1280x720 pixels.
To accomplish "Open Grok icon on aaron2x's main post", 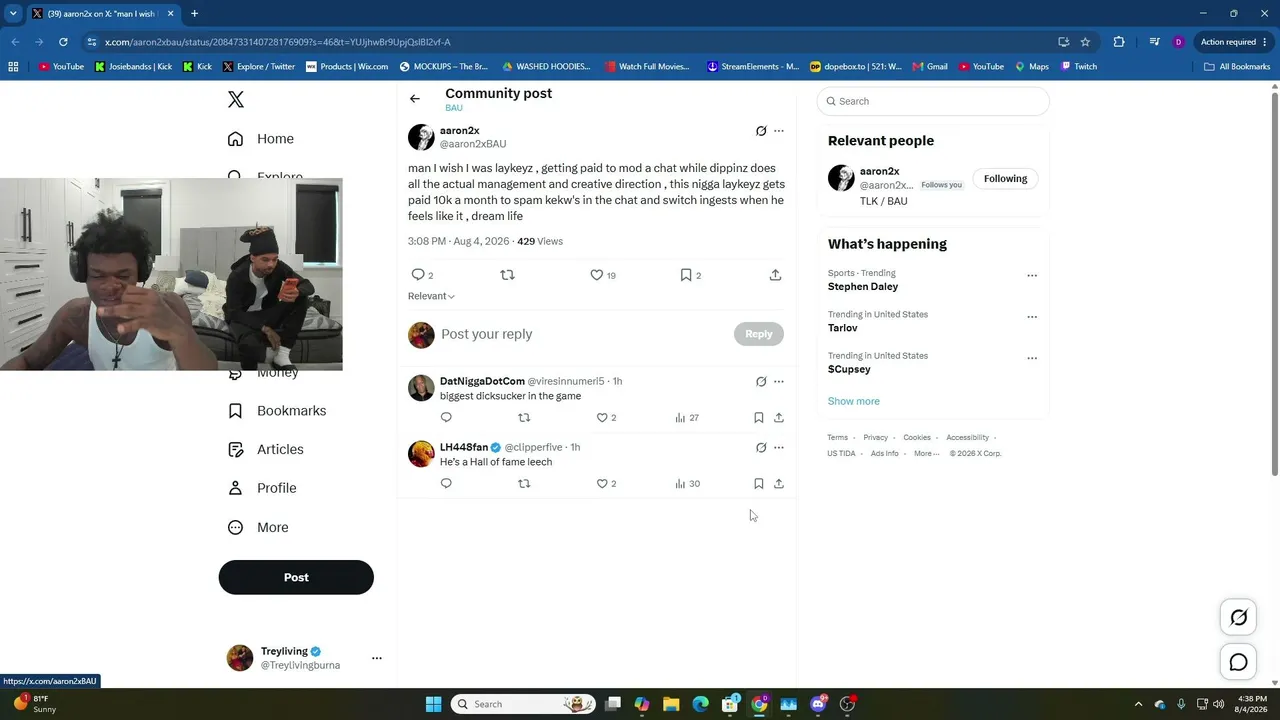I will [x=761, y=131].
